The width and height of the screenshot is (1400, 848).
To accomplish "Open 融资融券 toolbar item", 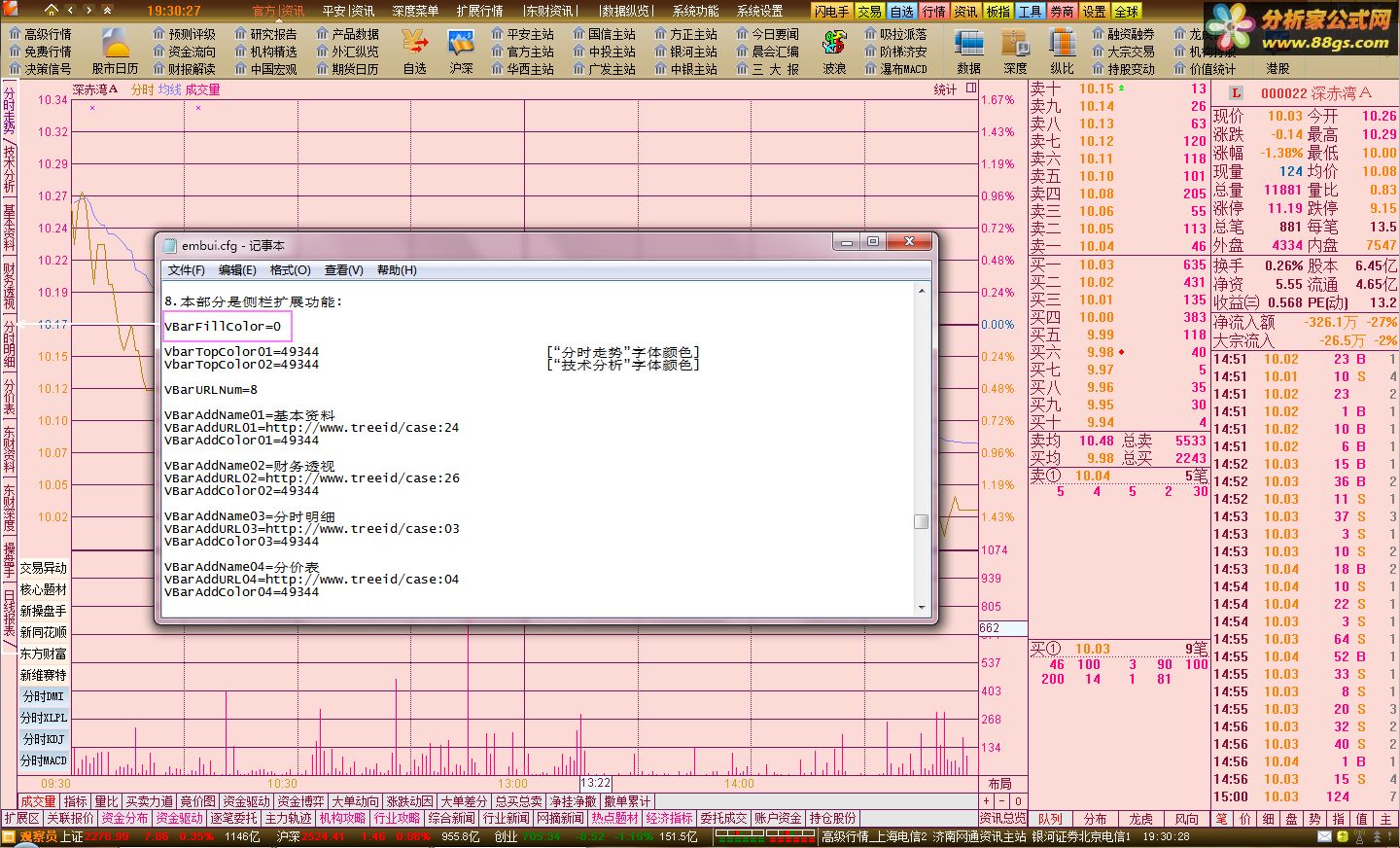I will [1124, 34].
